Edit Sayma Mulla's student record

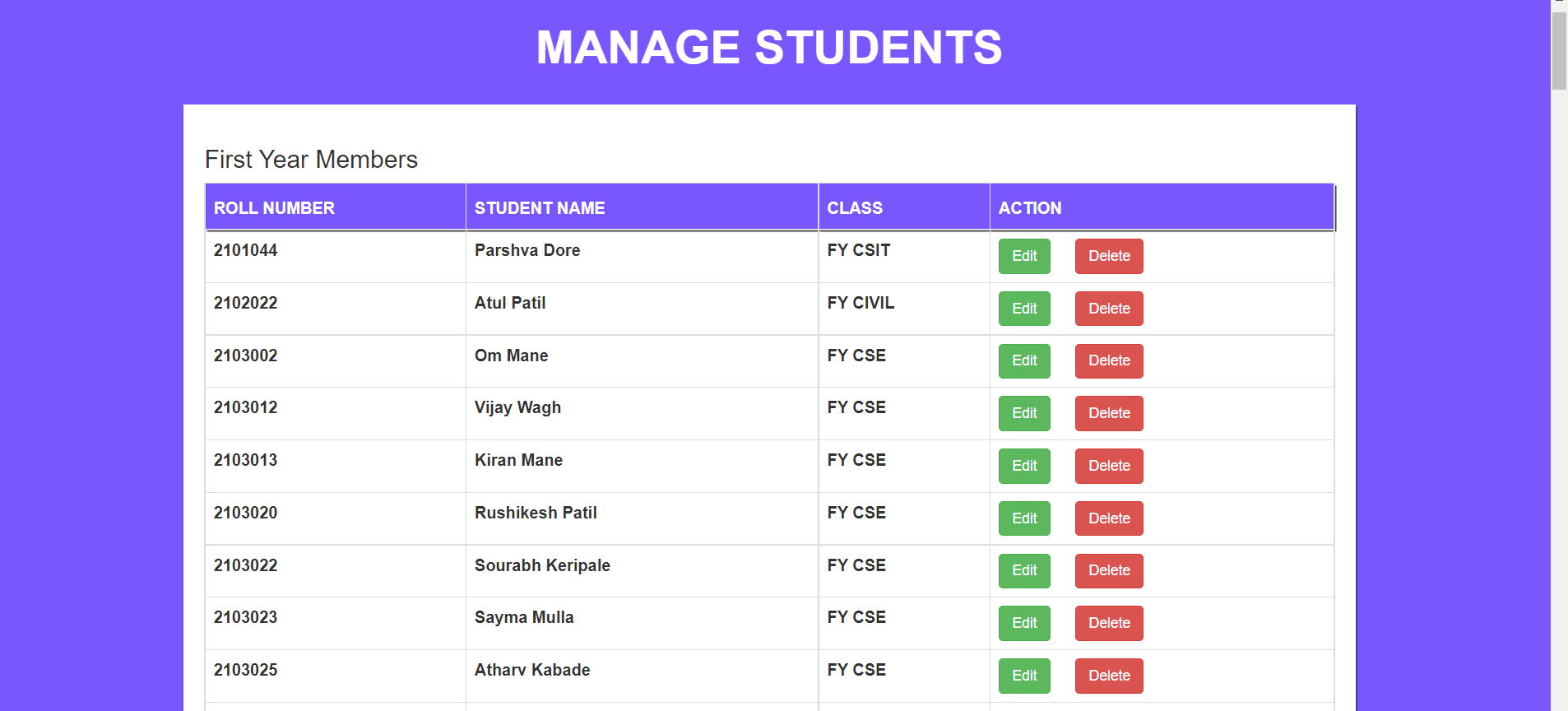(x=1023, y=623)
